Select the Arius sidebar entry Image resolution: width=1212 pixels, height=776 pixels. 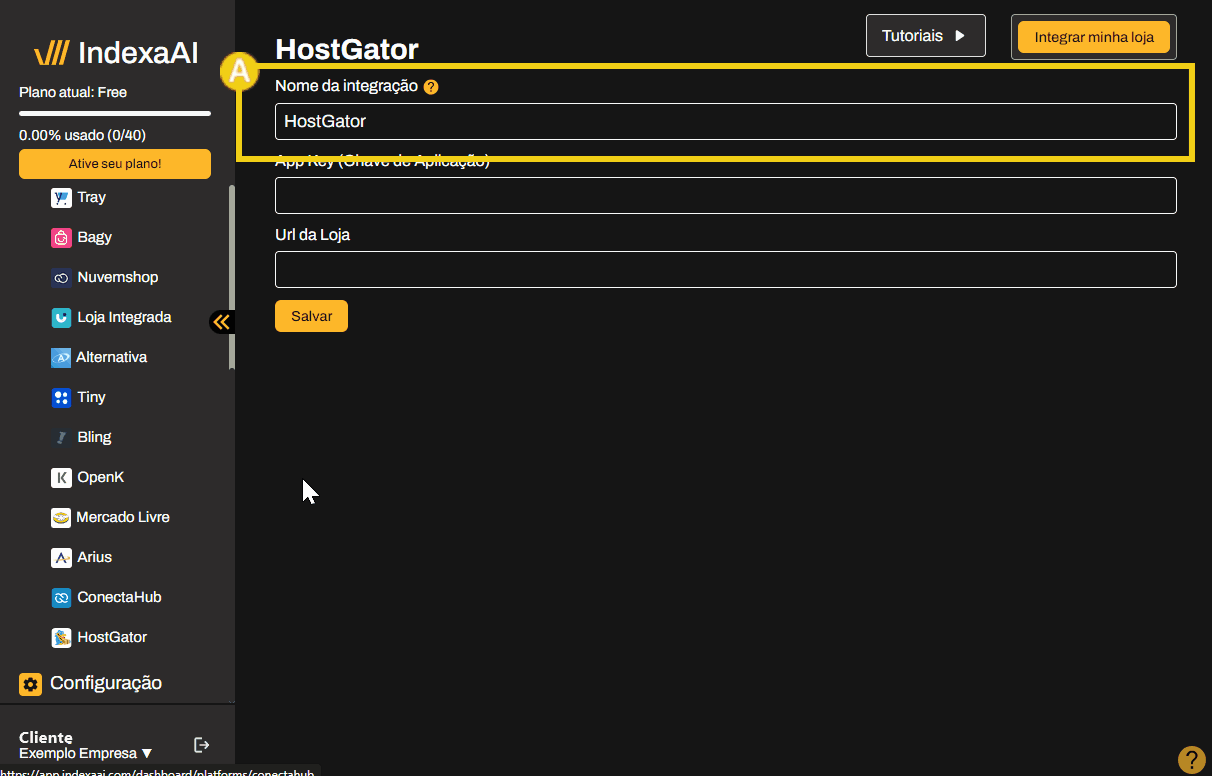94,558
